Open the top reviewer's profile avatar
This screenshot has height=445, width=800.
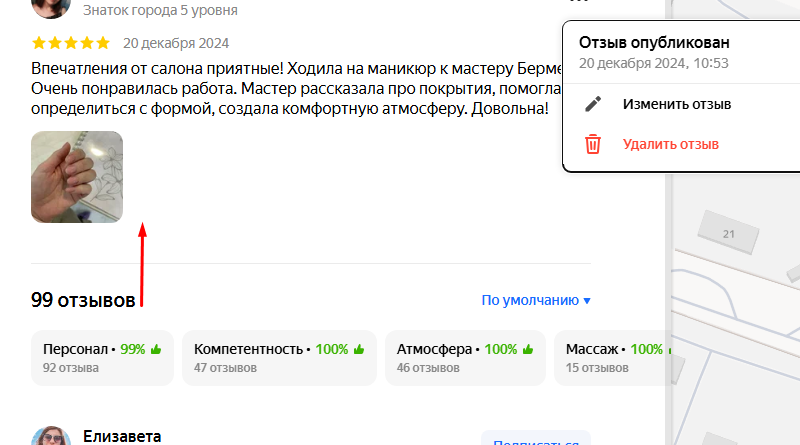[51, 8]
